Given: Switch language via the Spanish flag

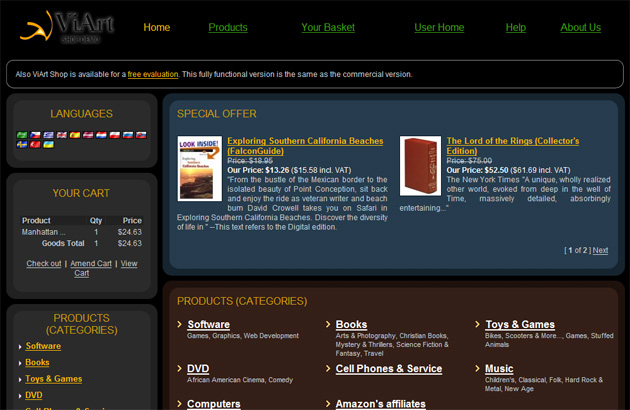Looking at the screenshot, I should [x=75, y=135].
